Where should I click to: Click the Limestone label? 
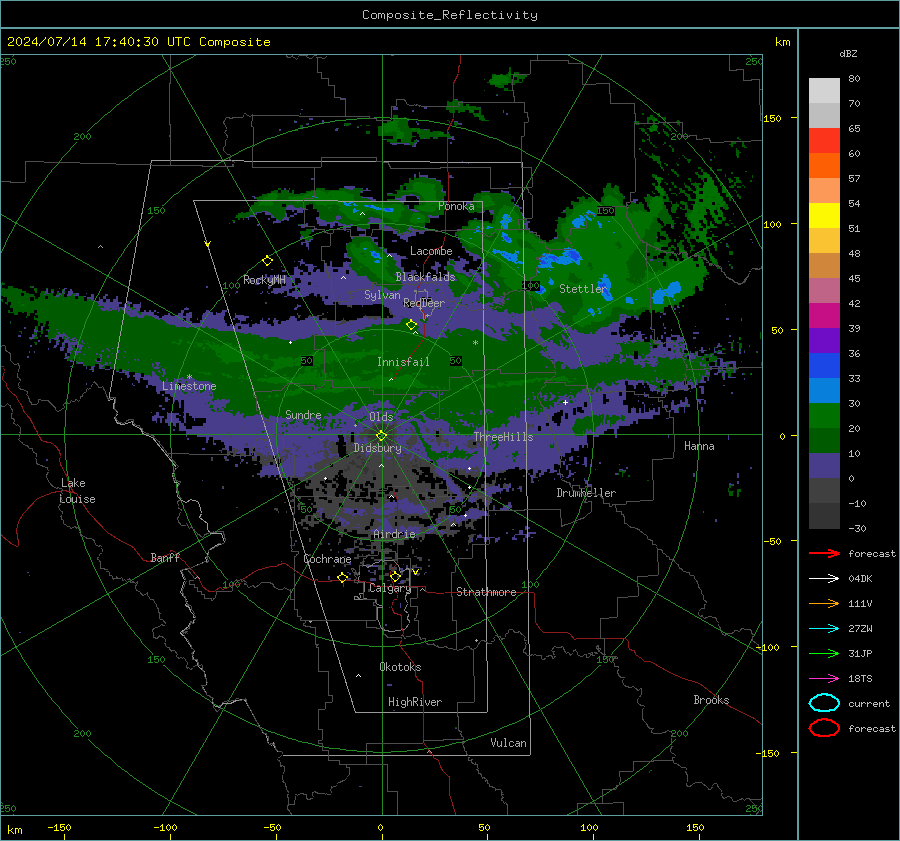(x=189, y=386)
